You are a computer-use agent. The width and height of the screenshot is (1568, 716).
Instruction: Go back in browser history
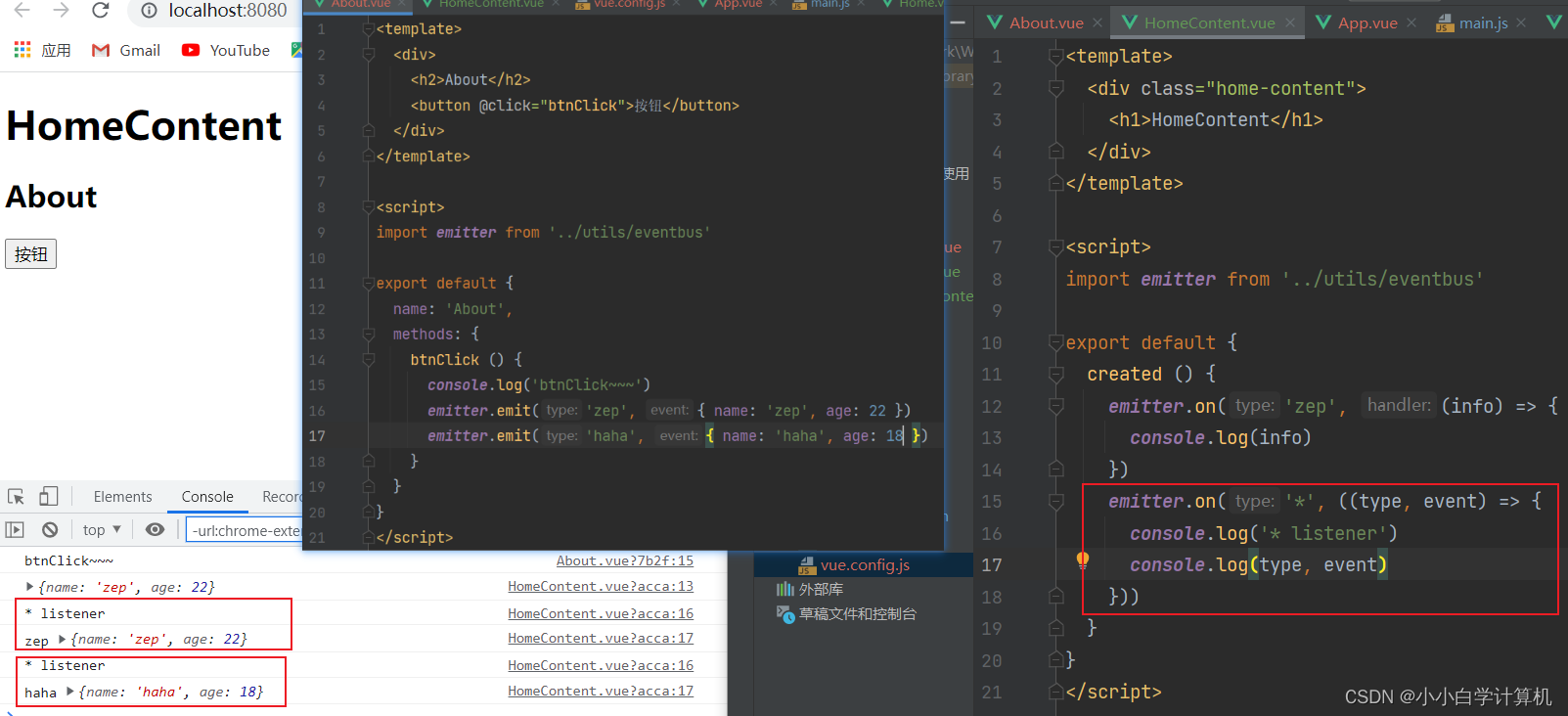tap(22, 11)
